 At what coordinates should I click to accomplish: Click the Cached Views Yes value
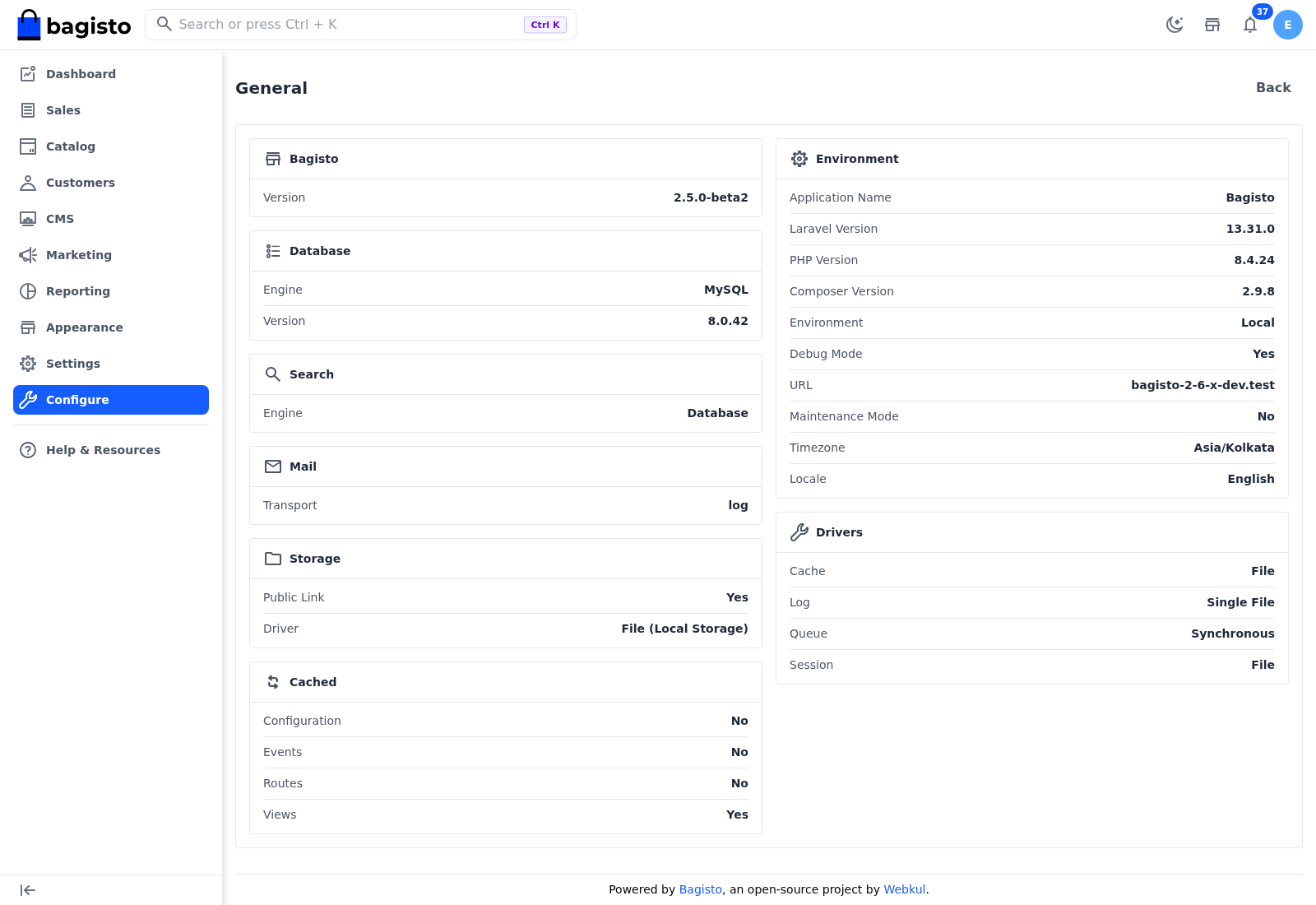coord(737,814)
